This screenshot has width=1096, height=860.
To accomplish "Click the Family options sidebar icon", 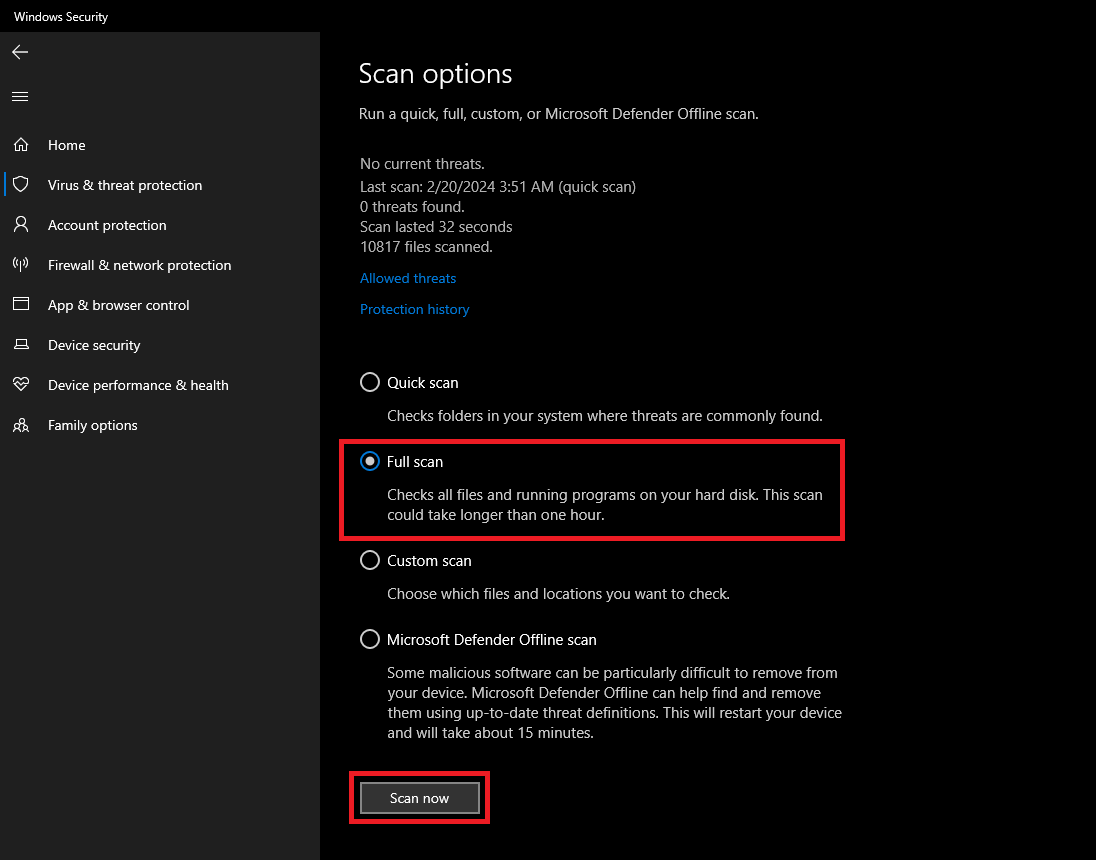I will [x=20, y=424].
